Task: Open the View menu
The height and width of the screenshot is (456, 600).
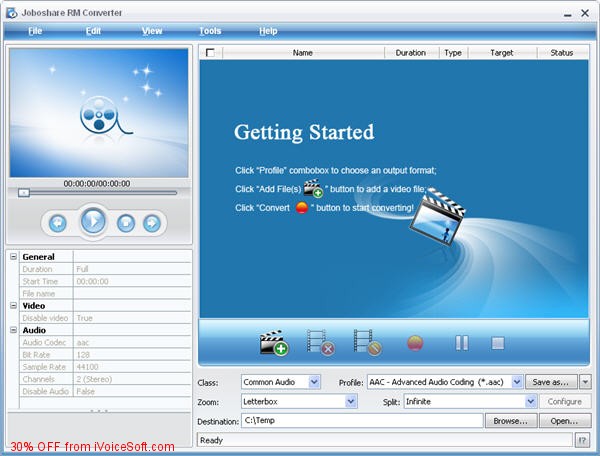Action: (152, 31)
